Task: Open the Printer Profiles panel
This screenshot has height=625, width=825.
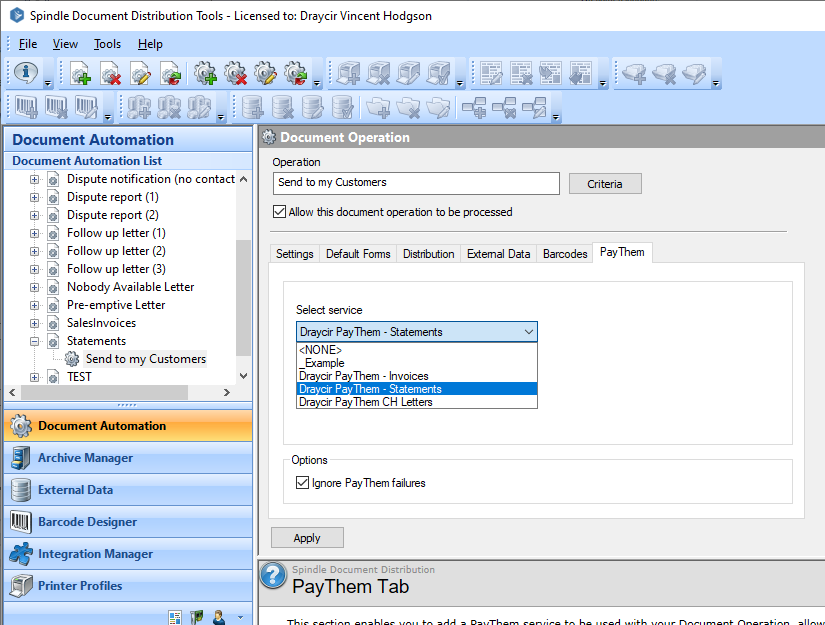Action: [x=128, y=586]
